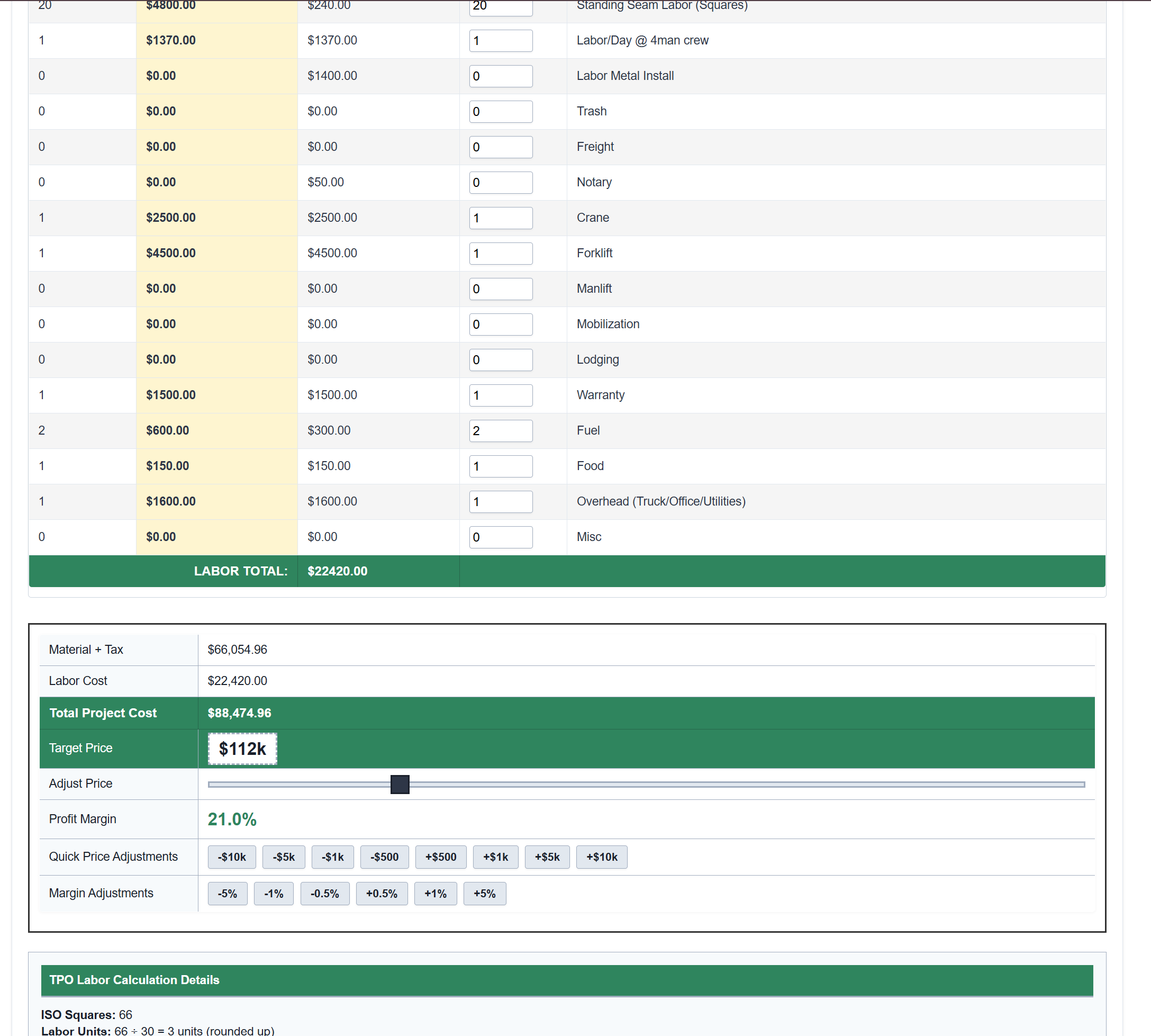Select the Warranty quantity input box

click(x=500, y=395)
